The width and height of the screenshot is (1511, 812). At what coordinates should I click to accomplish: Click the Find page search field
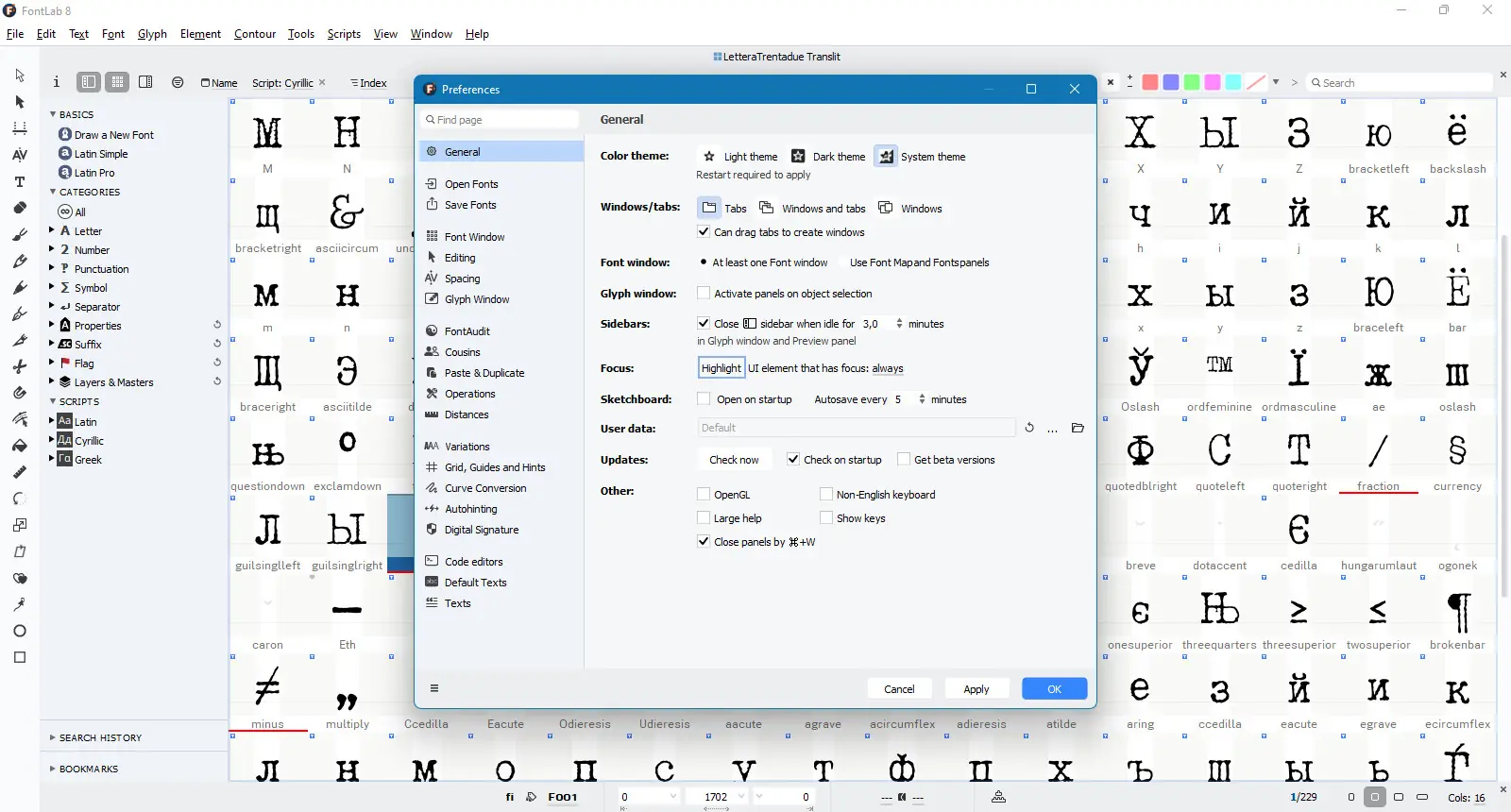[500, 120]
